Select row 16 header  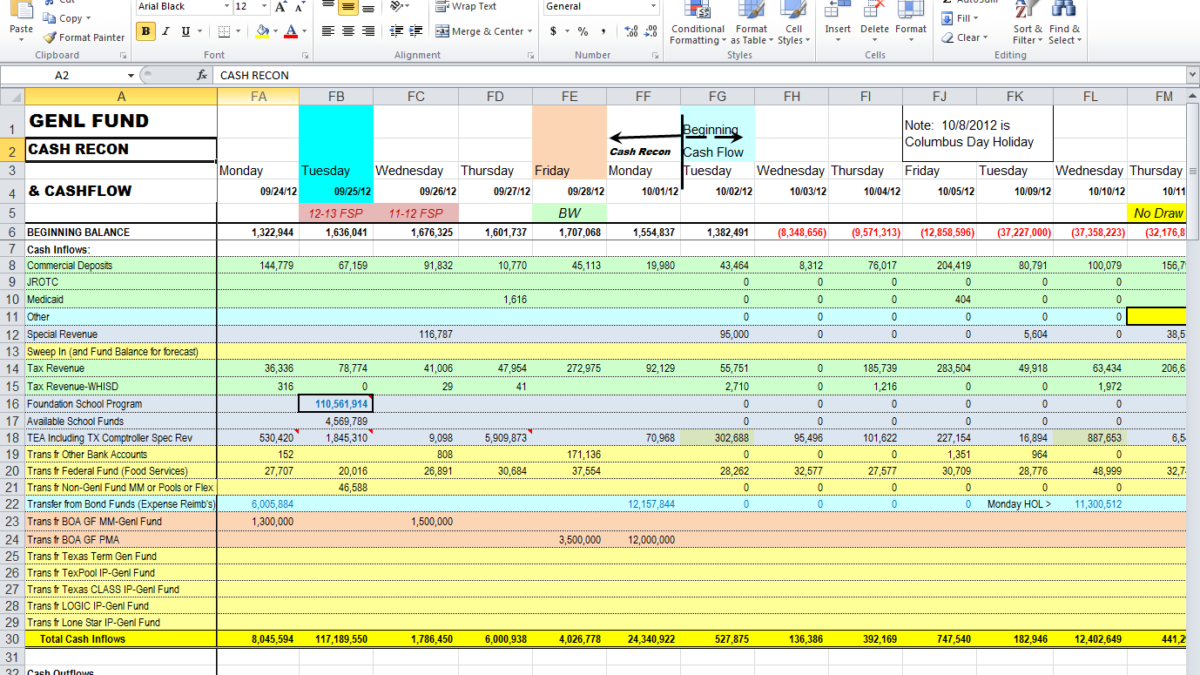pyautogui.click(x=12, y=403)
